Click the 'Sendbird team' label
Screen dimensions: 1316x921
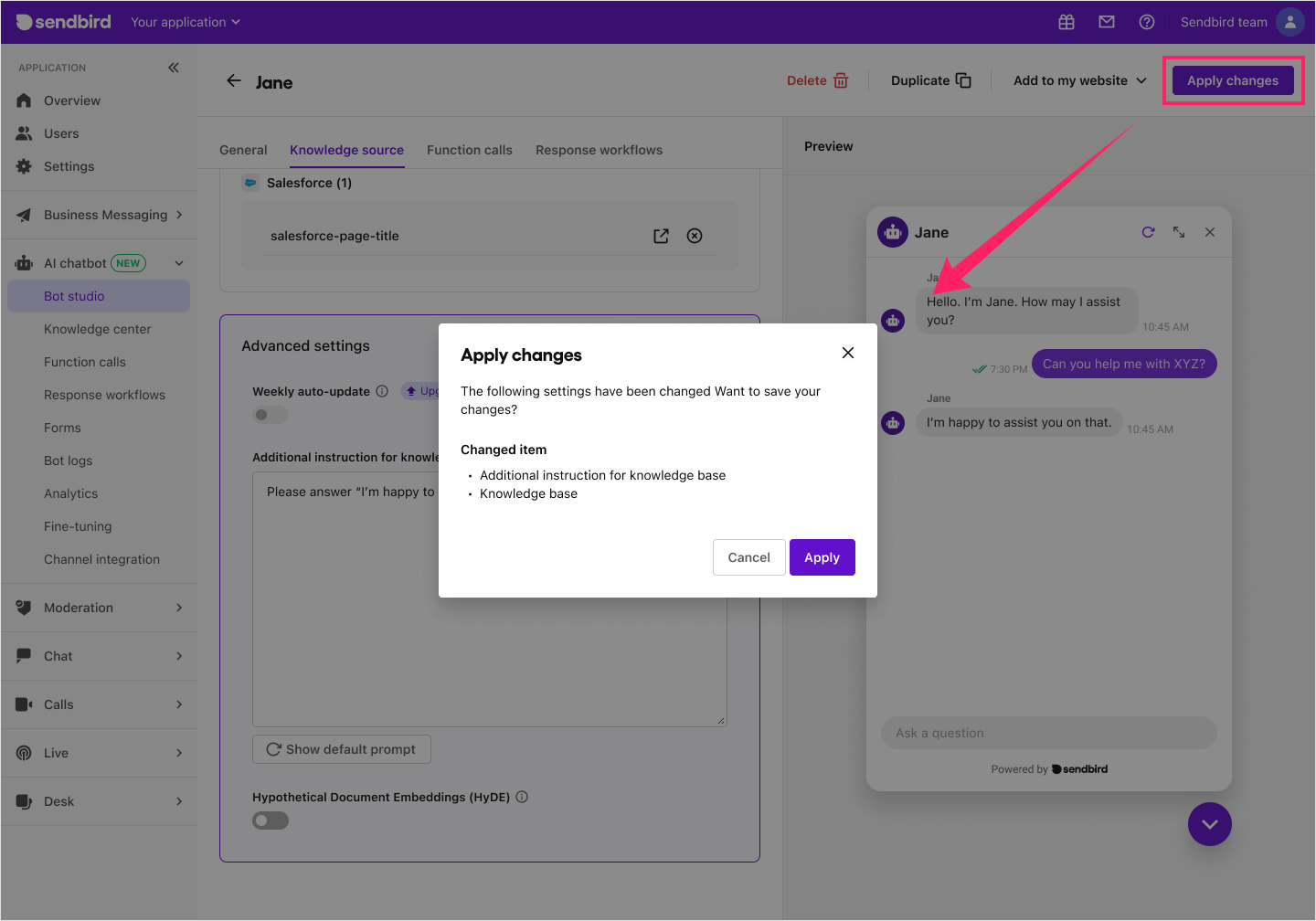tap(1224, 22)
